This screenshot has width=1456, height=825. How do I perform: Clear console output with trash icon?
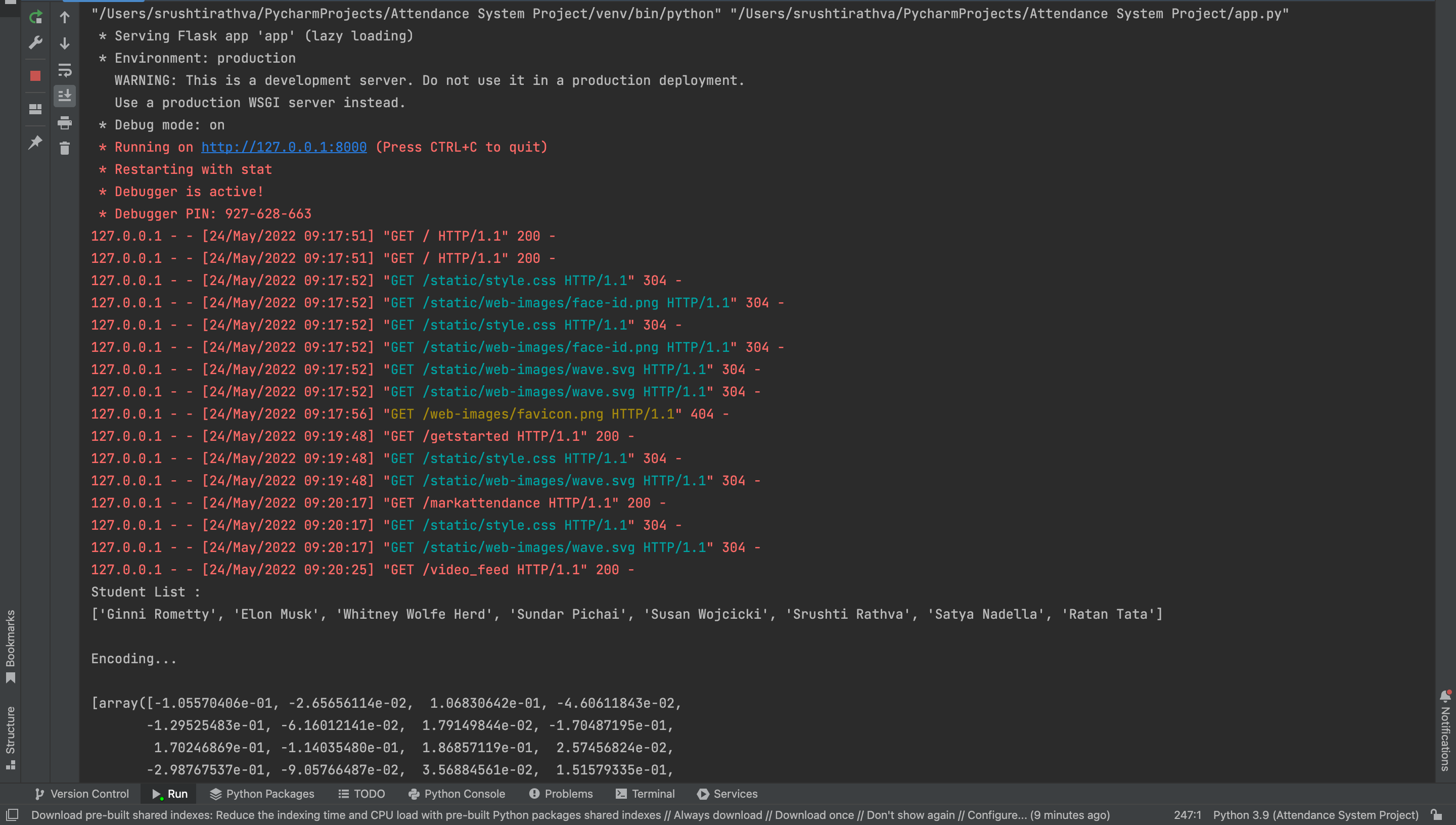click(x=65, y=149)
